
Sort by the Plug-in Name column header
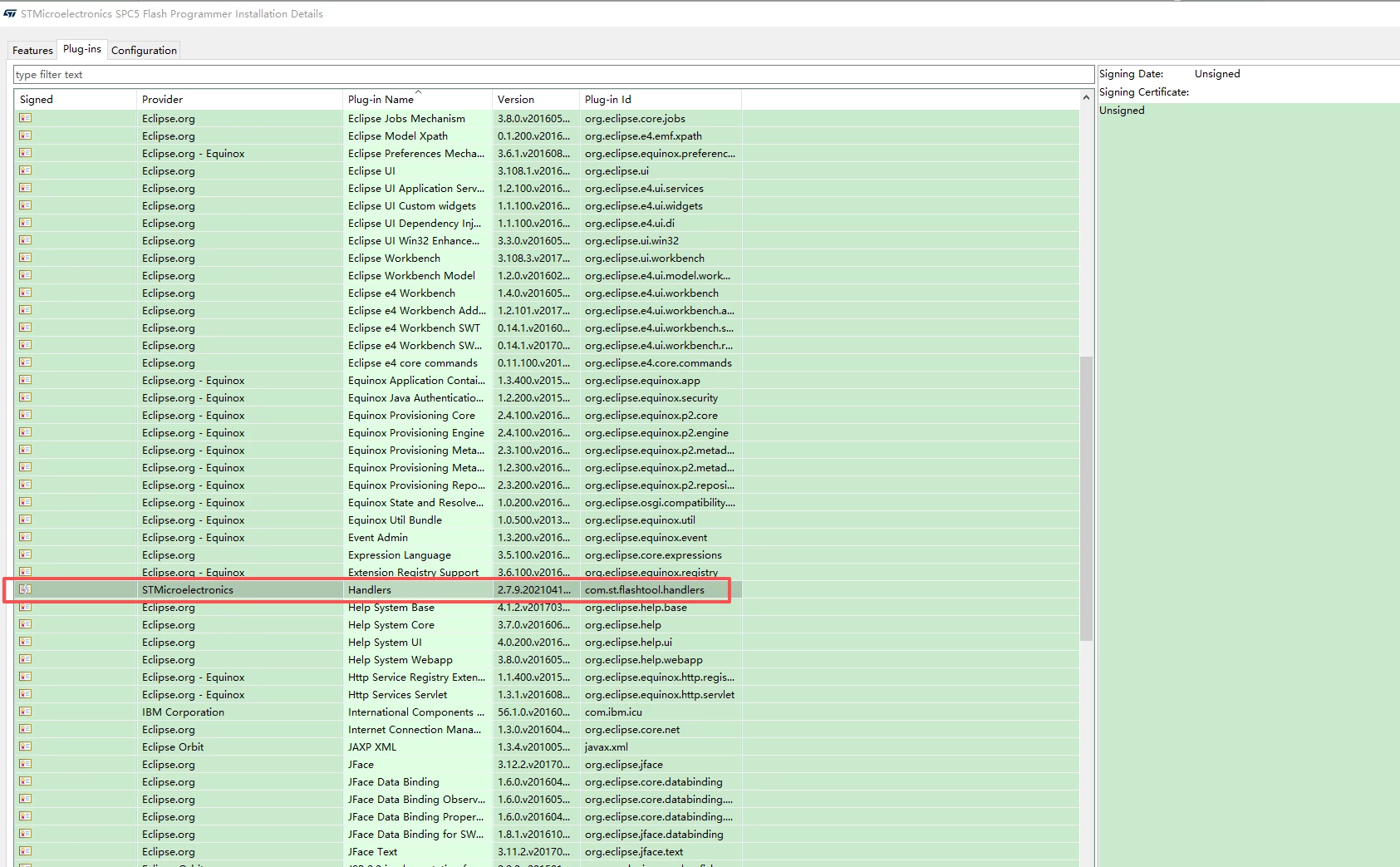coord(417,99)
